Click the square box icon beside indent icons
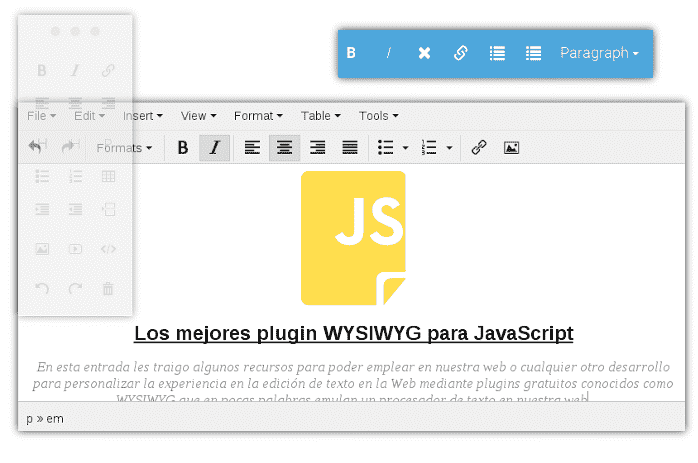 (x=108, y=209)
